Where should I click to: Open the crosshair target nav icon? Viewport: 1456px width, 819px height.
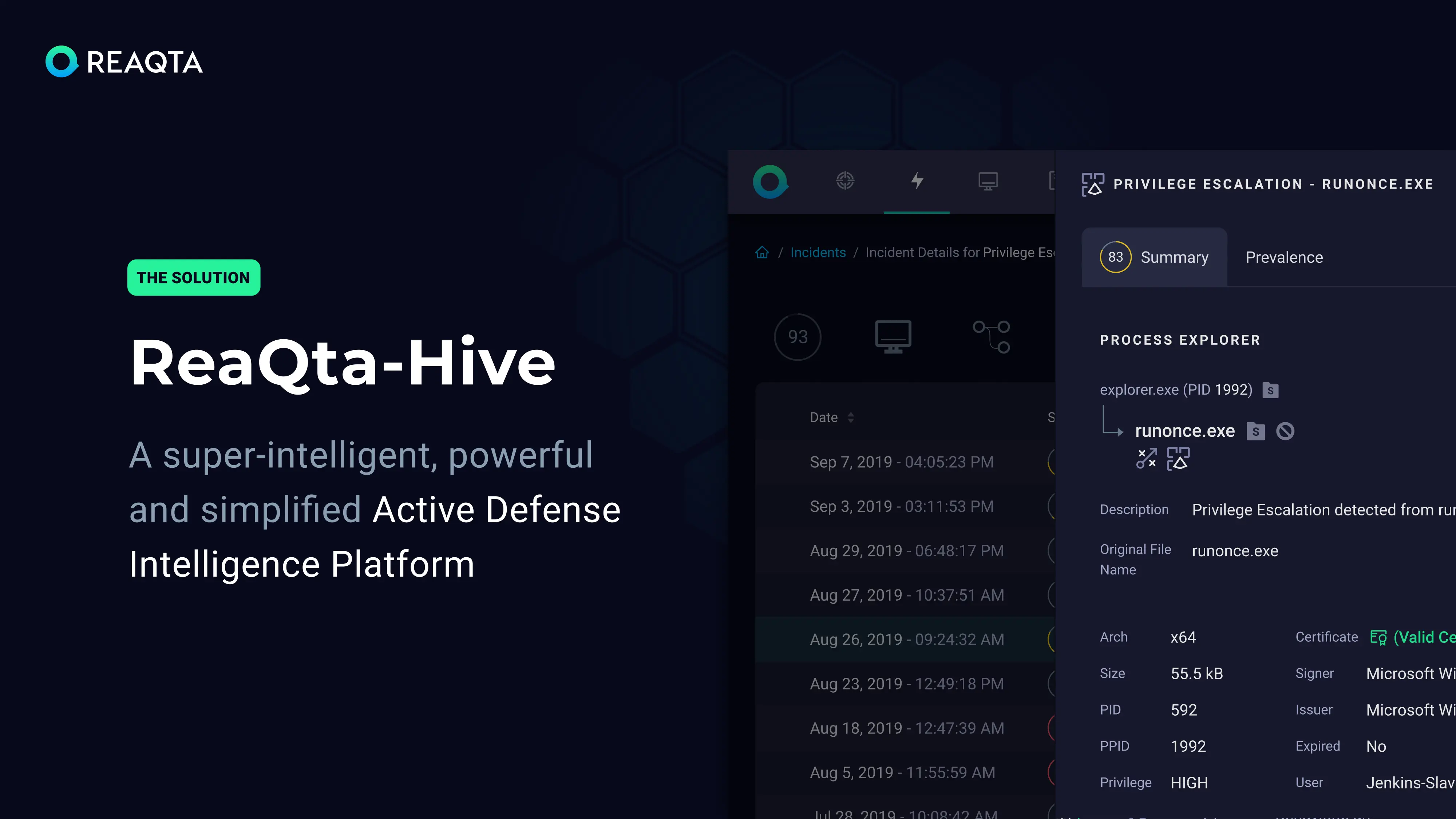[845, 181]
